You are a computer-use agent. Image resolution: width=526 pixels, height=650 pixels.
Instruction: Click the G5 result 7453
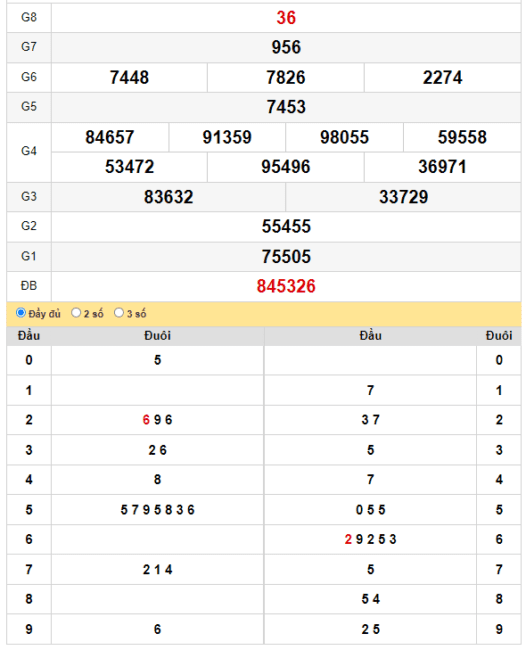[x=286, y=107]
